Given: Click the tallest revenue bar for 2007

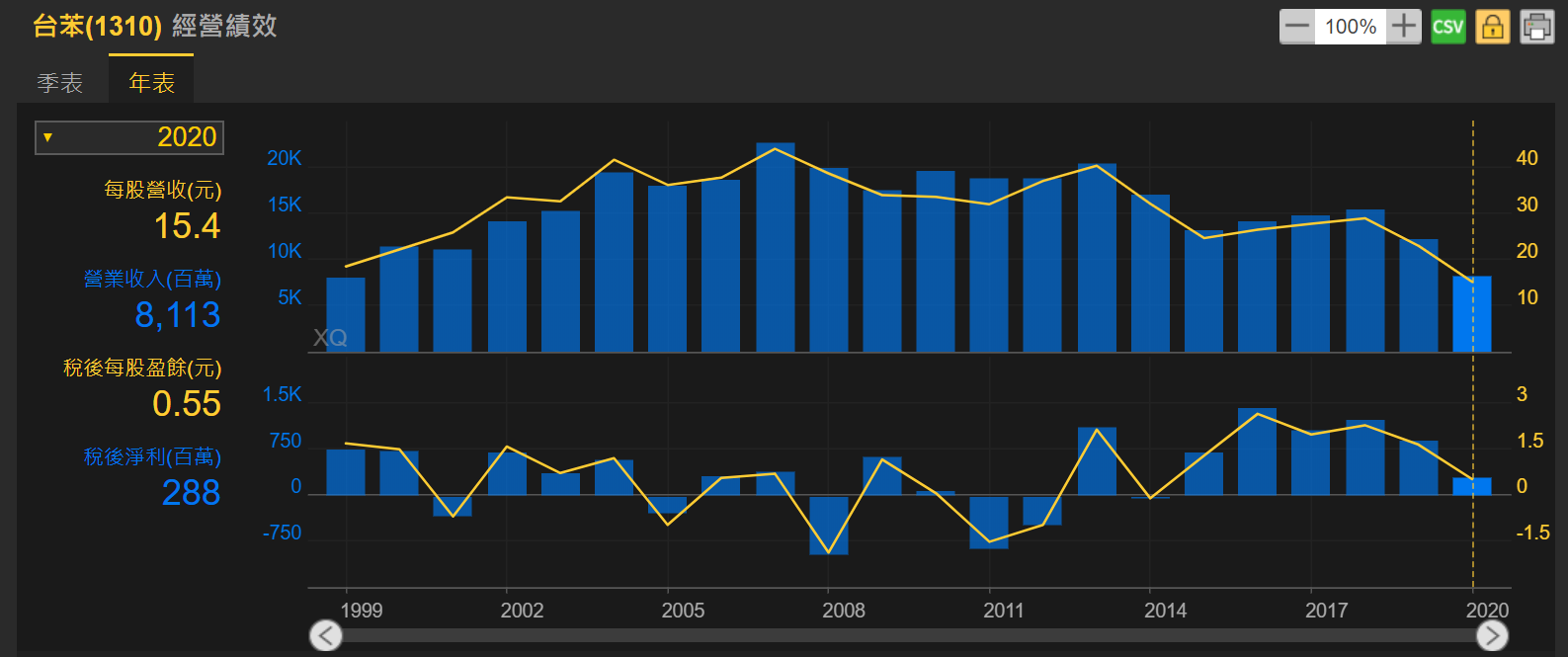Looking at the screenshot, I should 775,247.
